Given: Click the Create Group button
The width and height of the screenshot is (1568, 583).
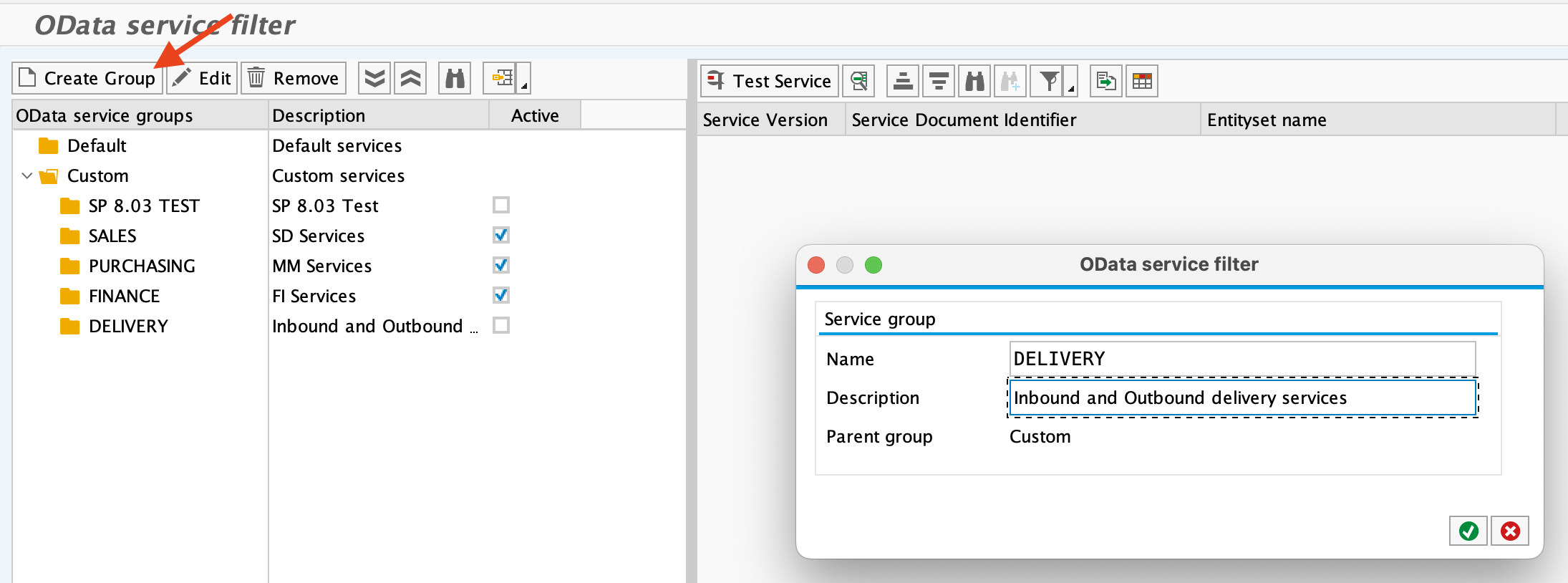Looking at the screenshot, I should (x=87, y=78).
